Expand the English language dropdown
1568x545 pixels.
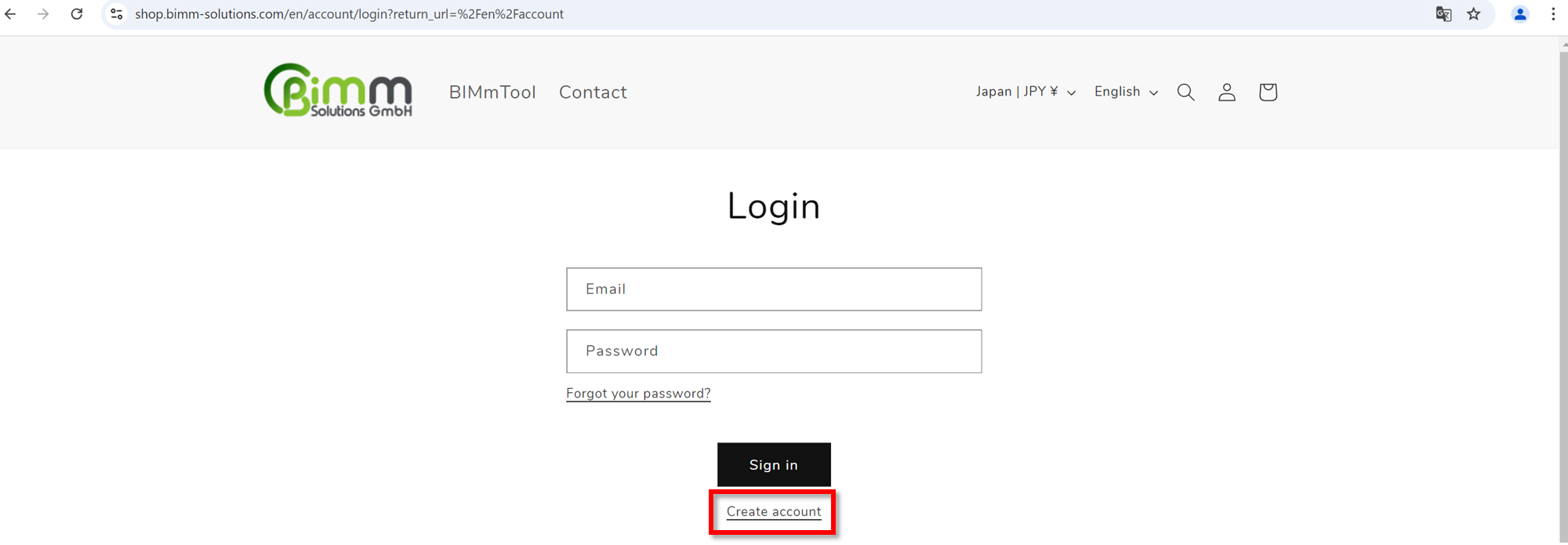(x=1126, y=92)
